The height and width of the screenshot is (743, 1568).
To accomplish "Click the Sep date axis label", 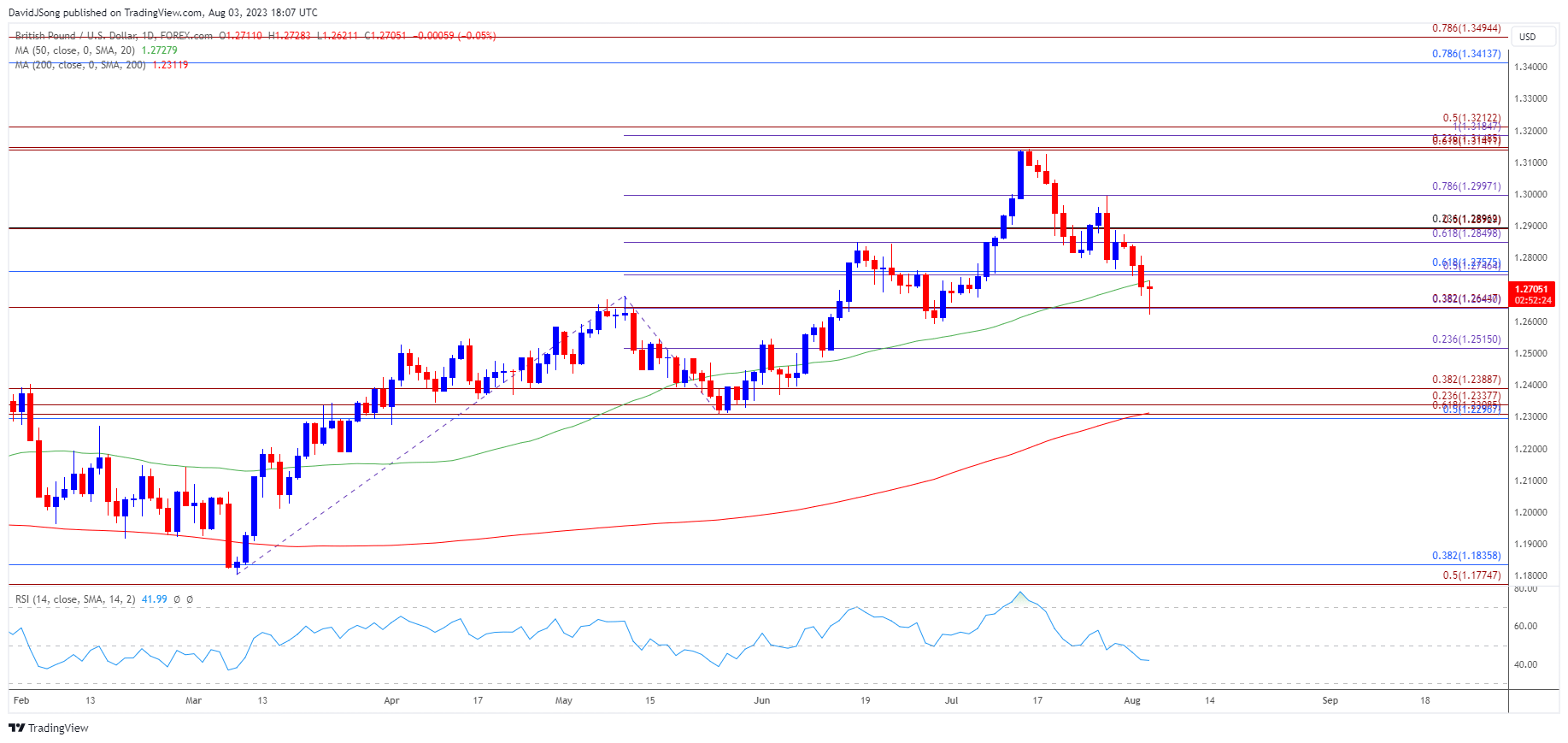I will (1330, 700).
